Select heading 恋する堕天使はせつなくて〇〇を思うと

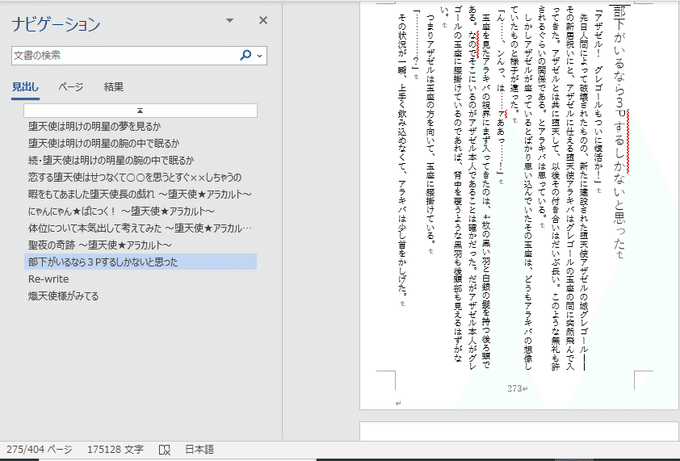pos(135,177)
